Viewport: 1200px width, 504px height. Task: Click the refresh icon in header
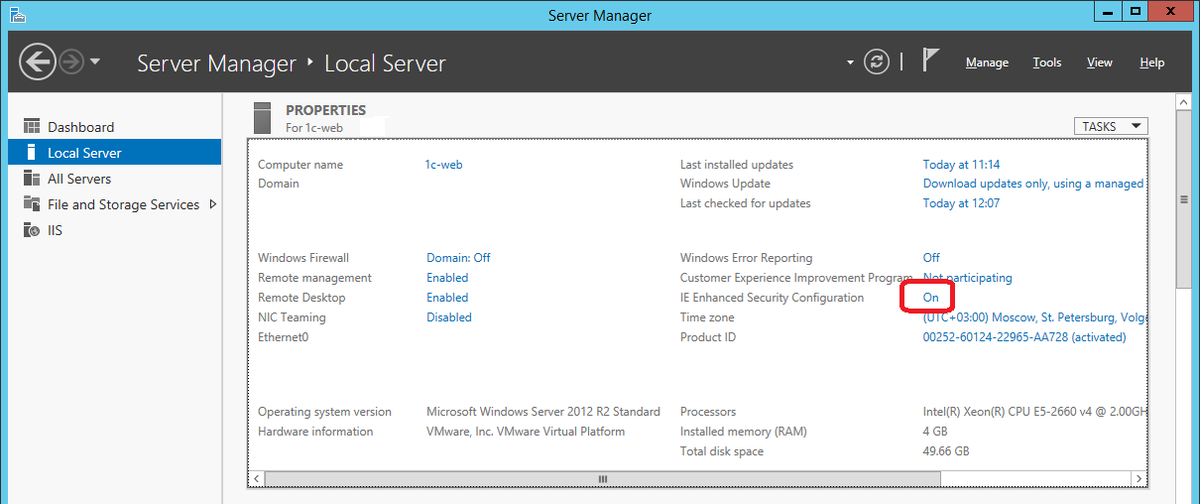pyautogui.click(x=876, y=62)
